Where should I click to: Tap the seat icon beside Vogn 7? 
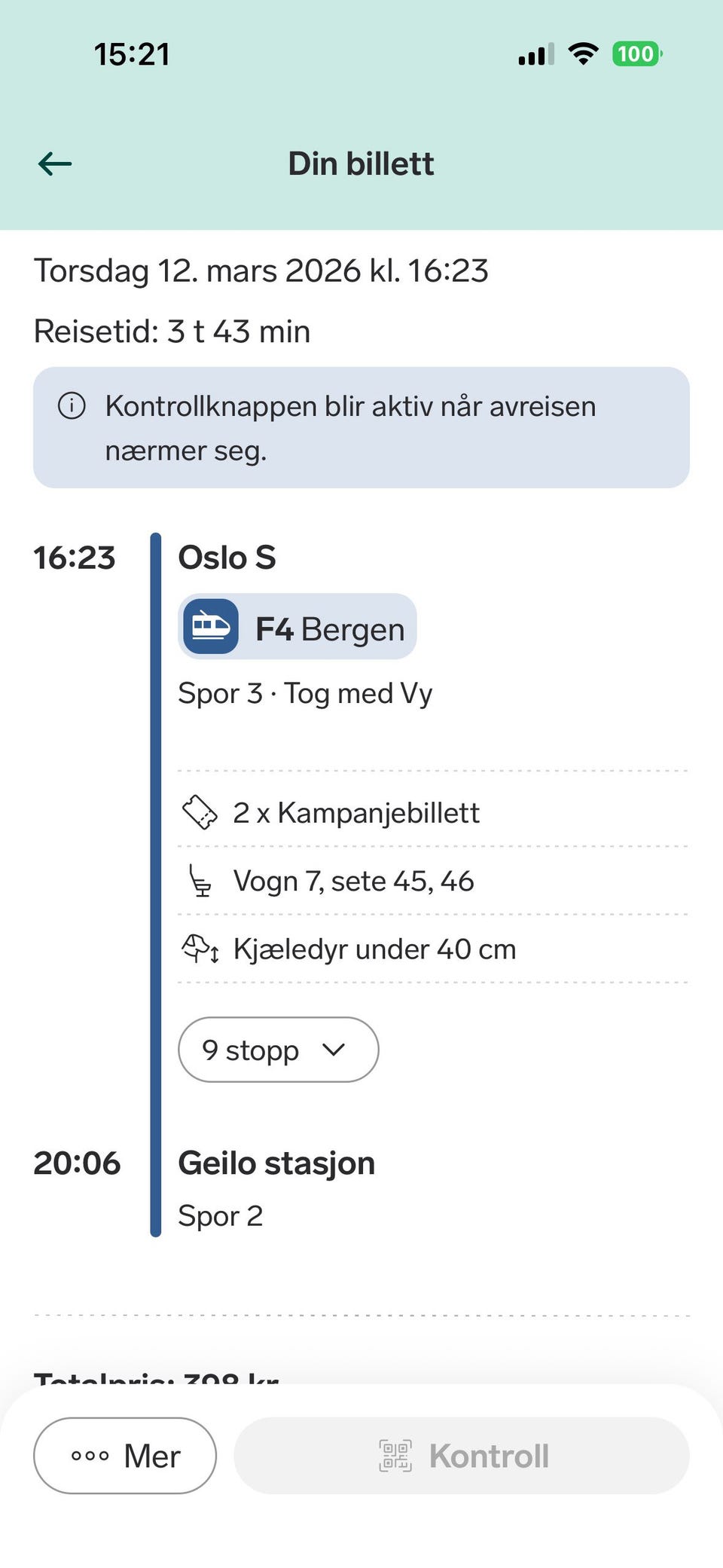pyautogui.click(x=200, y=881)
